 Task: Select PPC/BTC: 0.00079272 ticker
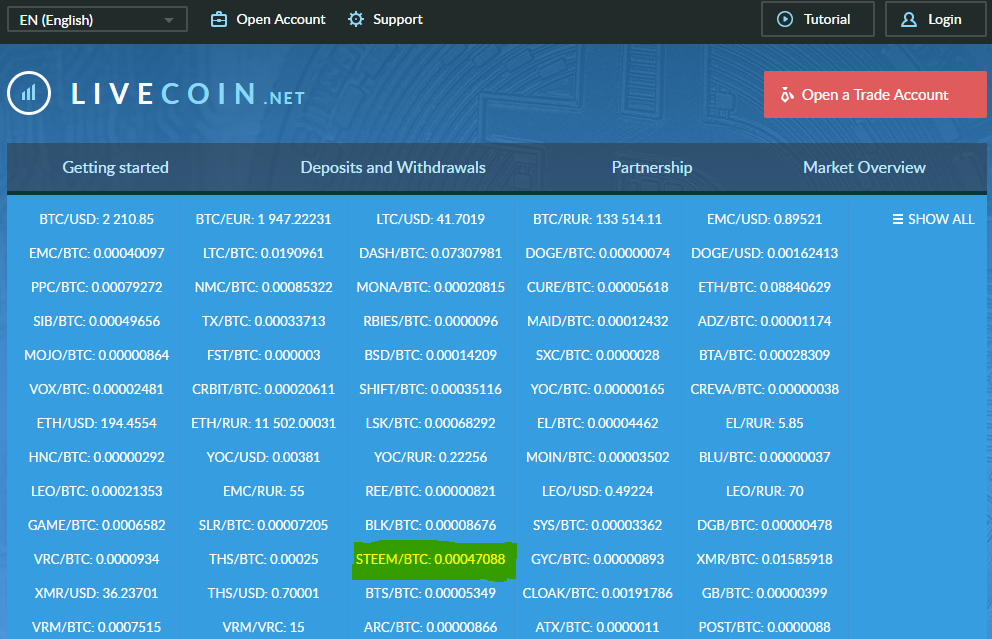(97, 288)
